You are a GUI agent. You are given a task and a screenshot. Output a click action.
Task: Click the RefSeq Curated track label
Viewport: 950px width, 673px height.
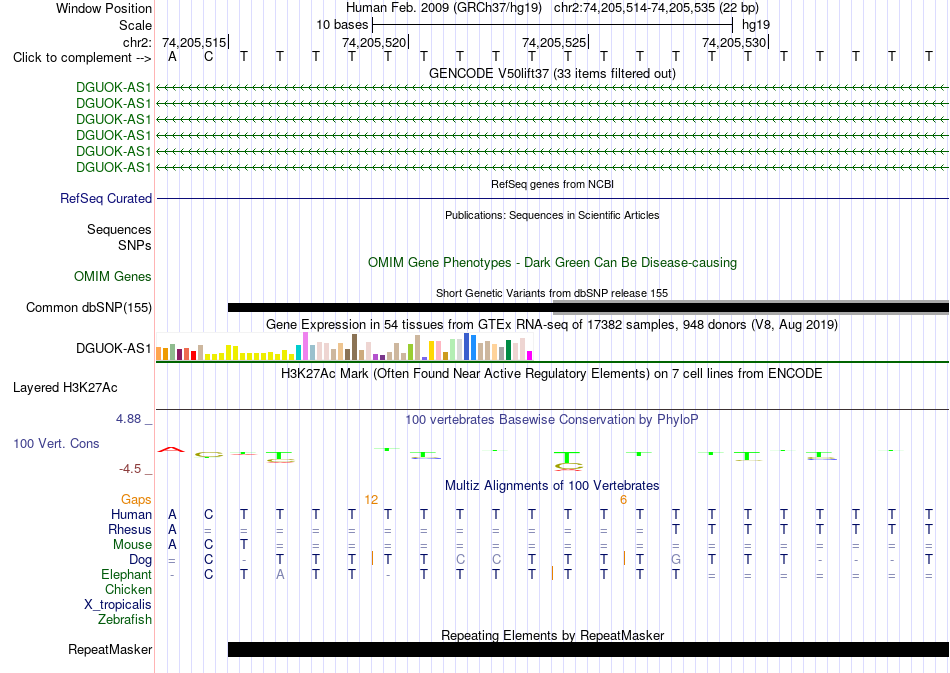coord(106,199)
